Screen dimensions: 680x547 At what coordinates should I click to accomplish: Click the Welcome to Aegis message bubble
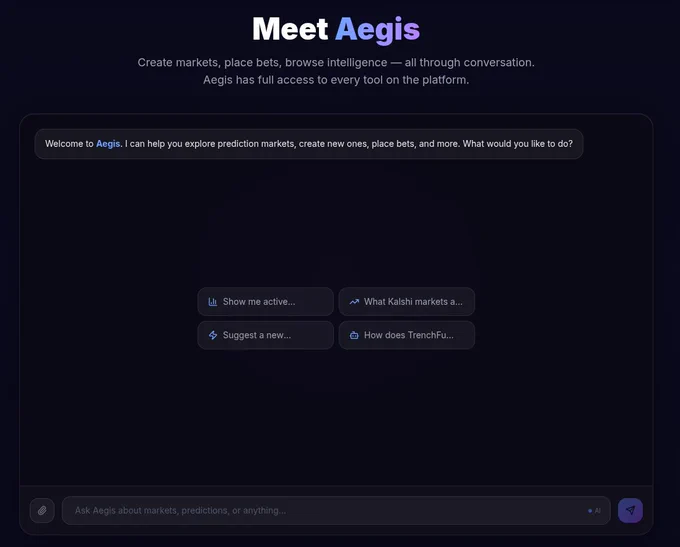309,144
